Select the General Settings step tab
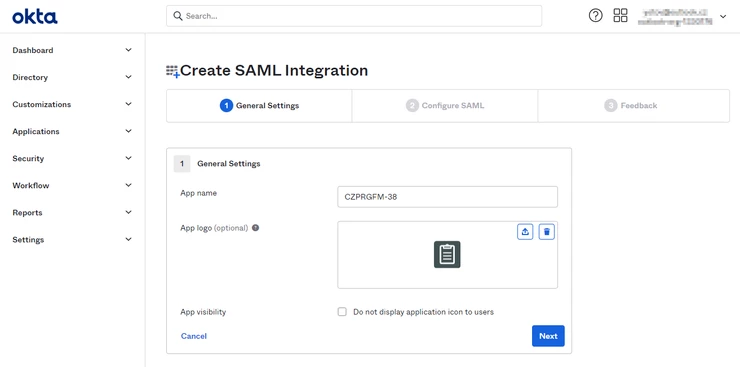The height and width of the screenshot is (367, 740). [x=259, y=106]
